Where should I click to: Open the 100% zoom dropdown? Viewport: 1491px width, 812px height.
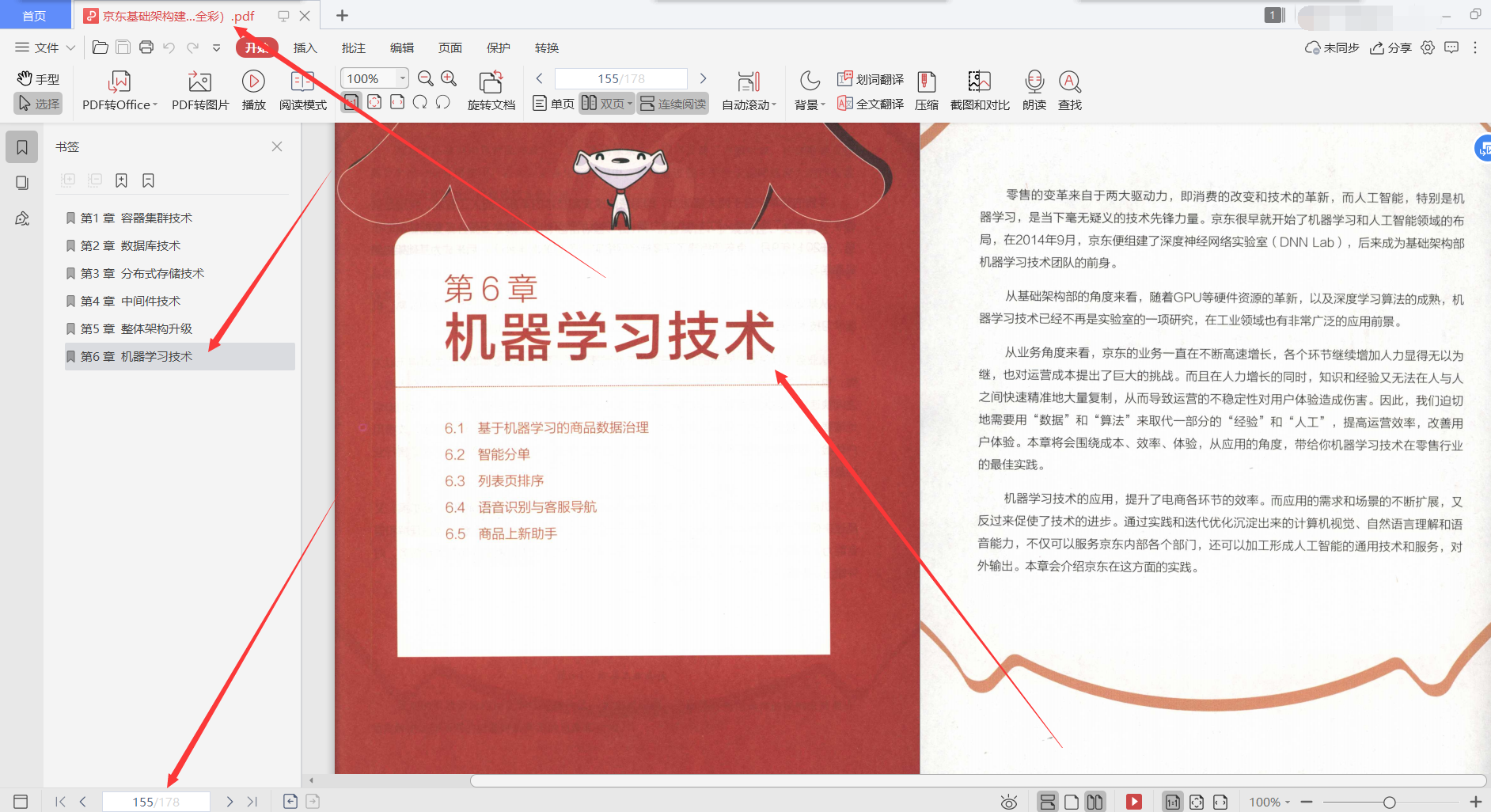(x=402, y=78)
